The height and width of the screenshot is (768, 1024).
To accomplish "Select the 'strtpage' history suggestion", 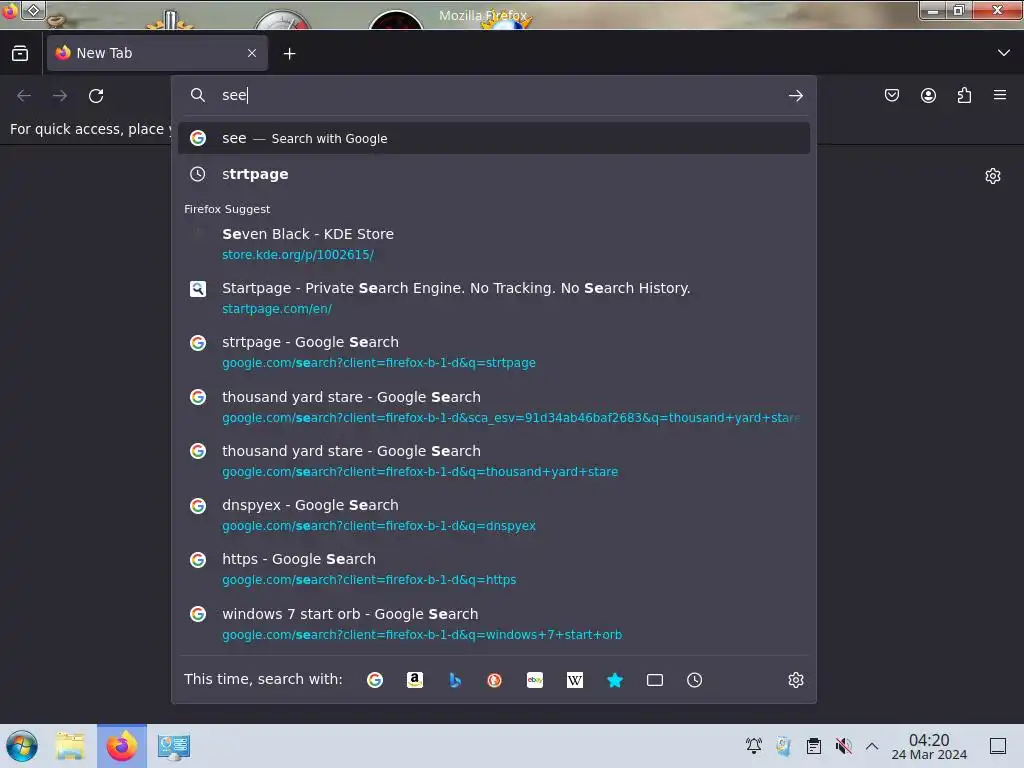I will point(494,174).
